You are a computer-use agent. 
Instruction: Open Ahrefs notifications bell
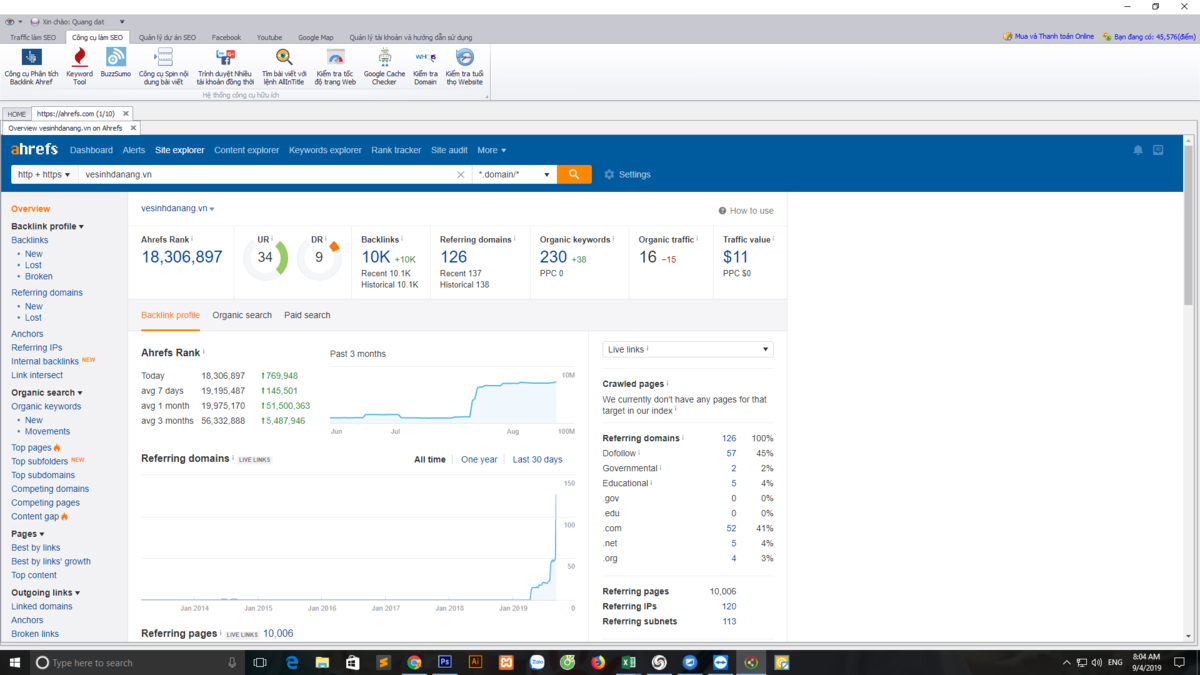pyautogui.click(x=1138, y=150)
